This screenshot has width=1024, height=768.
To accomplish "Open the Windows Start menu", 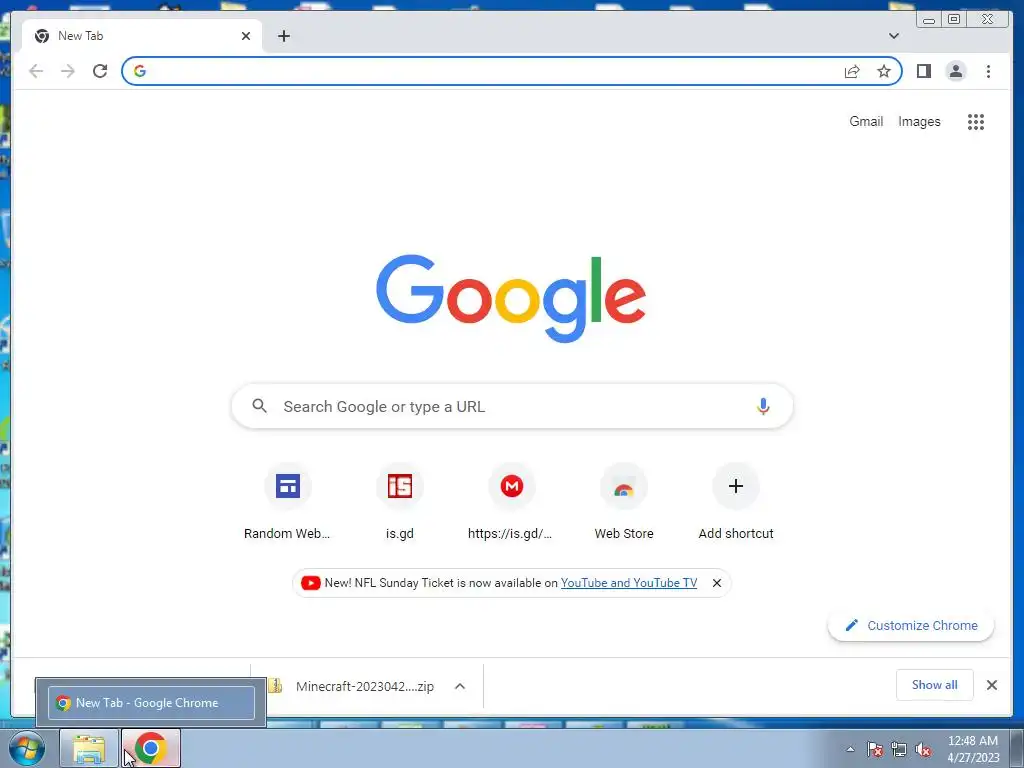I will (x=27, y=748).
